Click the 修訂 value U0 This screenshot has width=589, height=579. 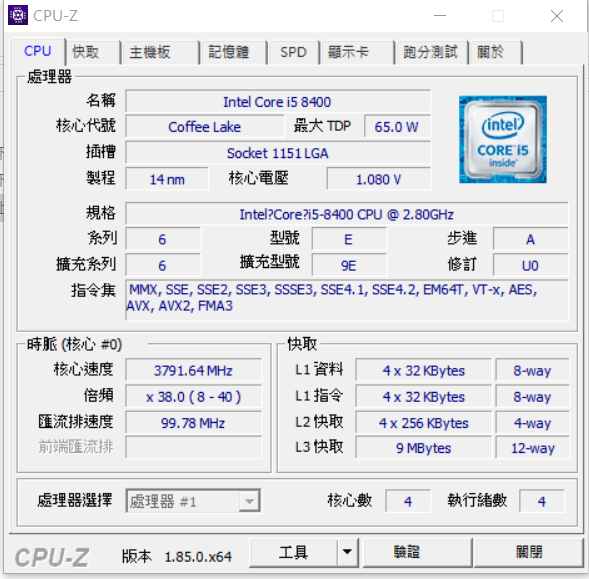point(530,265)
